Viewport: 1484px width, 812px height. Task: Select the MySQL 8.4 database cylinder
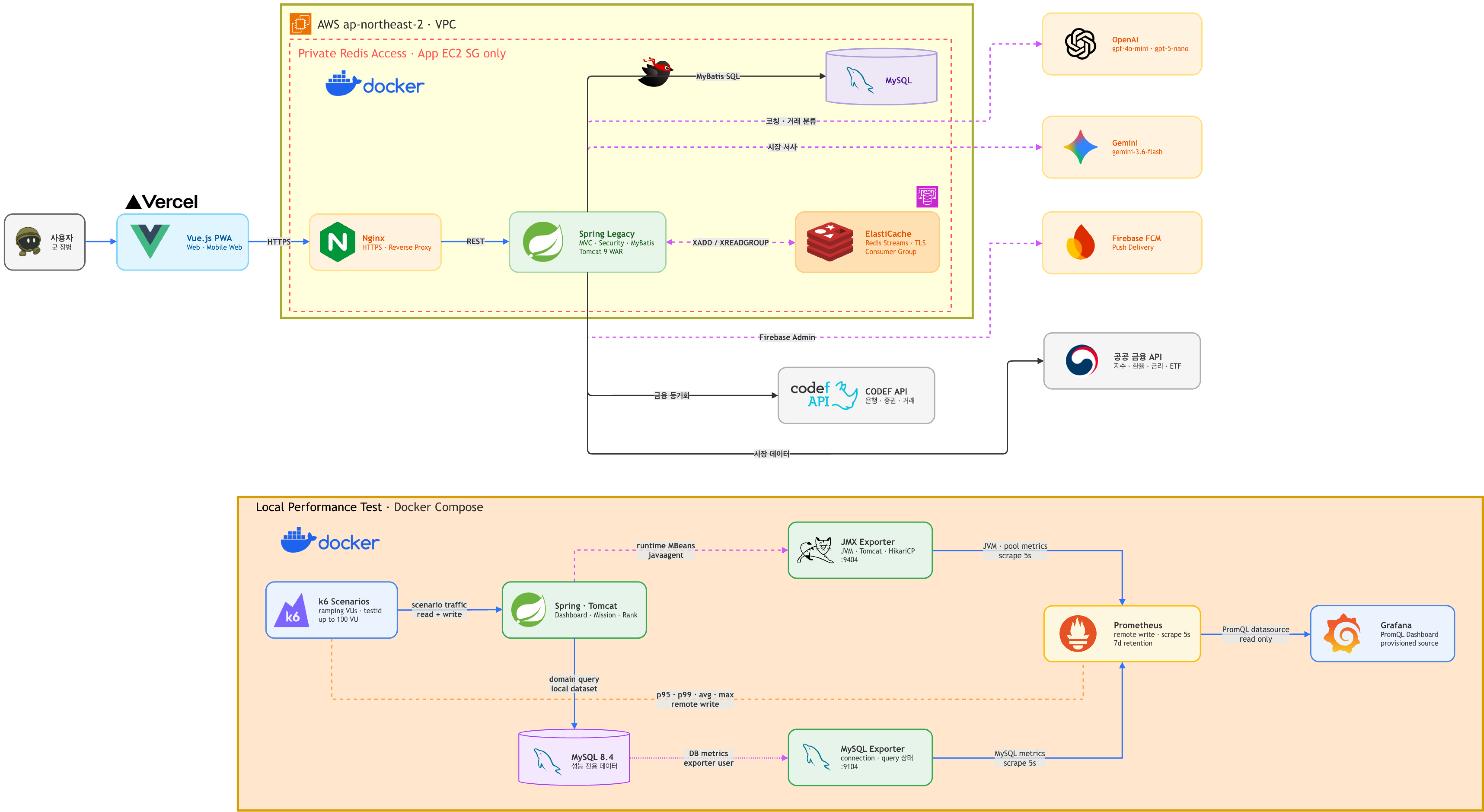tap(574, 757)
